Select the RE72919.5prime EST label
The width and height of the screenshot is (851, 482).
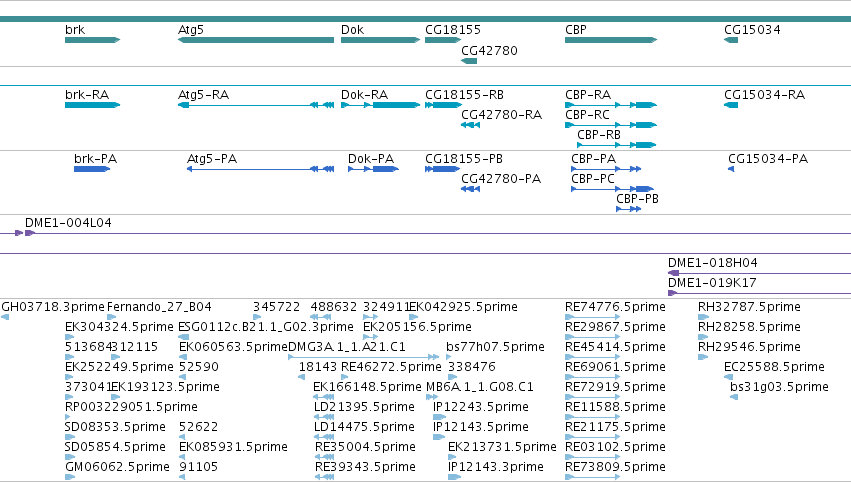click(x=615, y=387)
